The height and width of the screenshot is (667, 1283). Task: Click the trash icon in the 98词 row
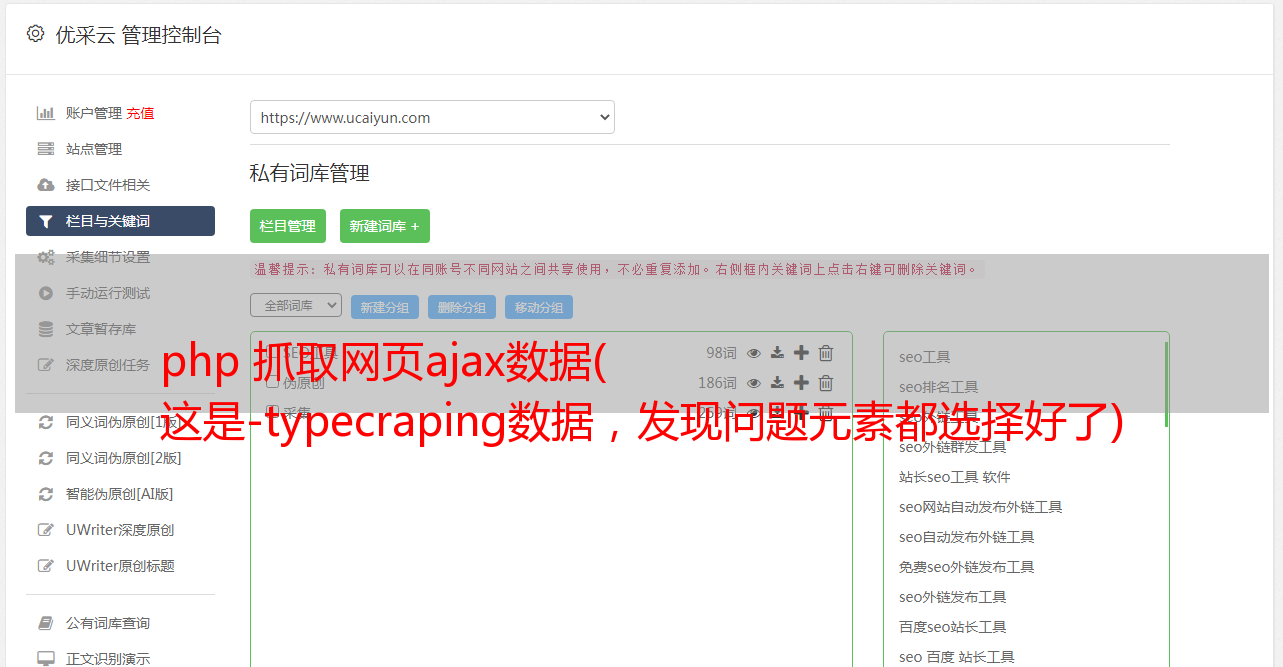point(826,353)
